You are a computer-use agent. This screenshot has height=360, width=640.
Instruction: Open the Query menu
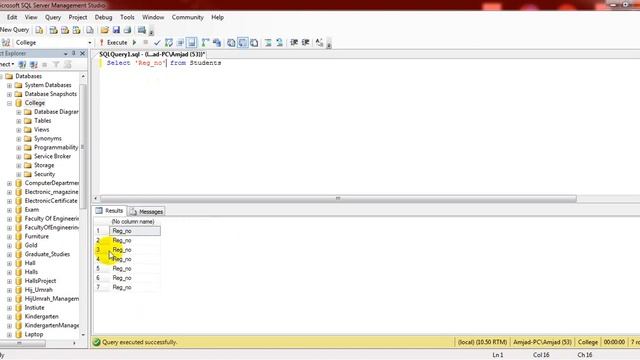[53, 17]
